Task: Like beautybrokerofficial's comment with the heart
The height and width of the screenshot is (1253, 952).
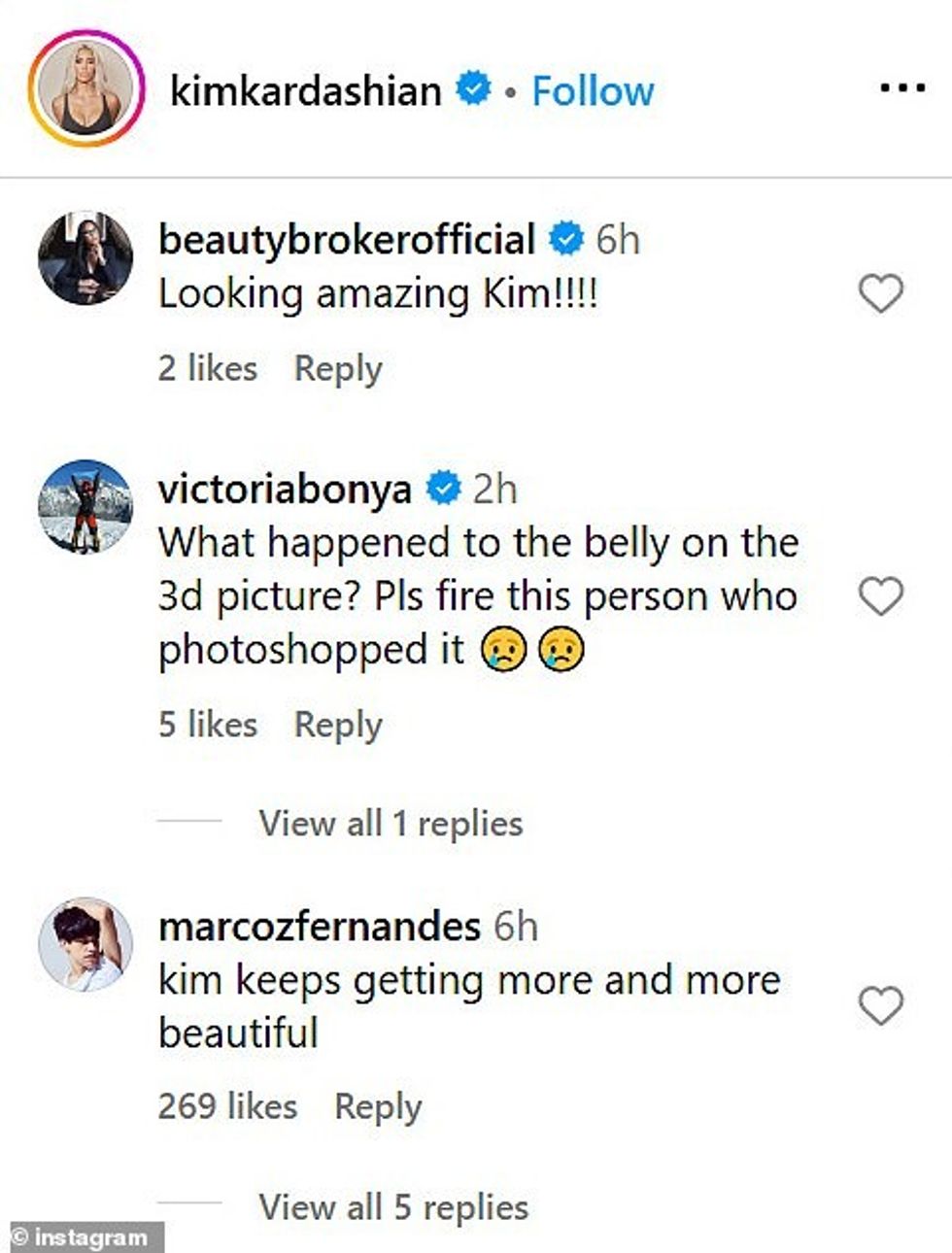Action: pyautogui.click(x=881, y=293)
